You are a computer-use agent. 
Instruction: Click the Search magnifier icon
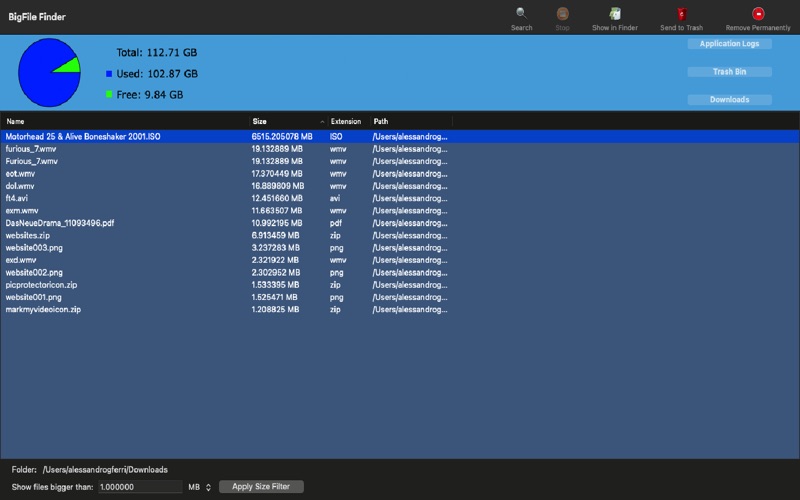click(x=521, y=13)
